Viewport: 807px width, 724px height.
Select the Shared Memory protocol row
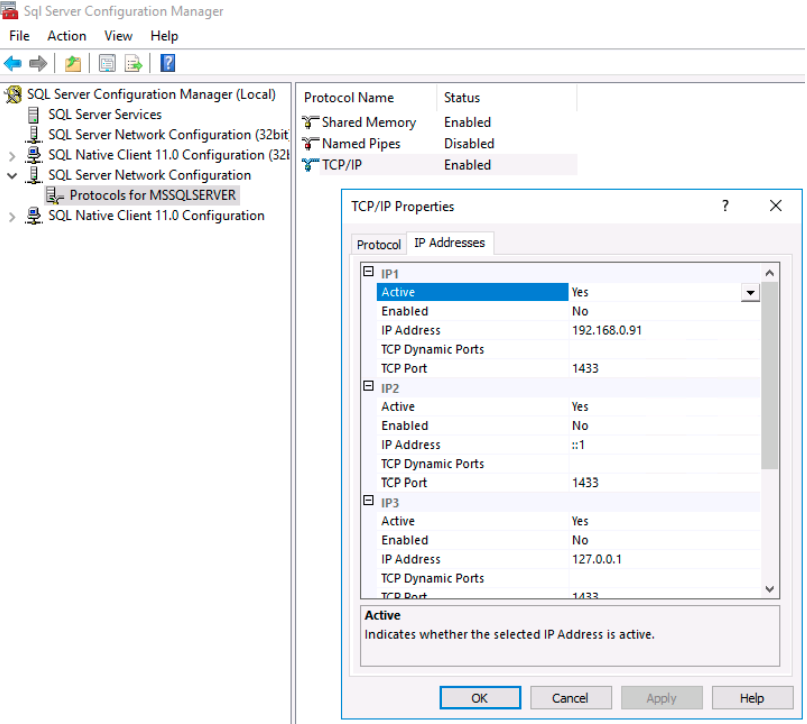point(438,122)
